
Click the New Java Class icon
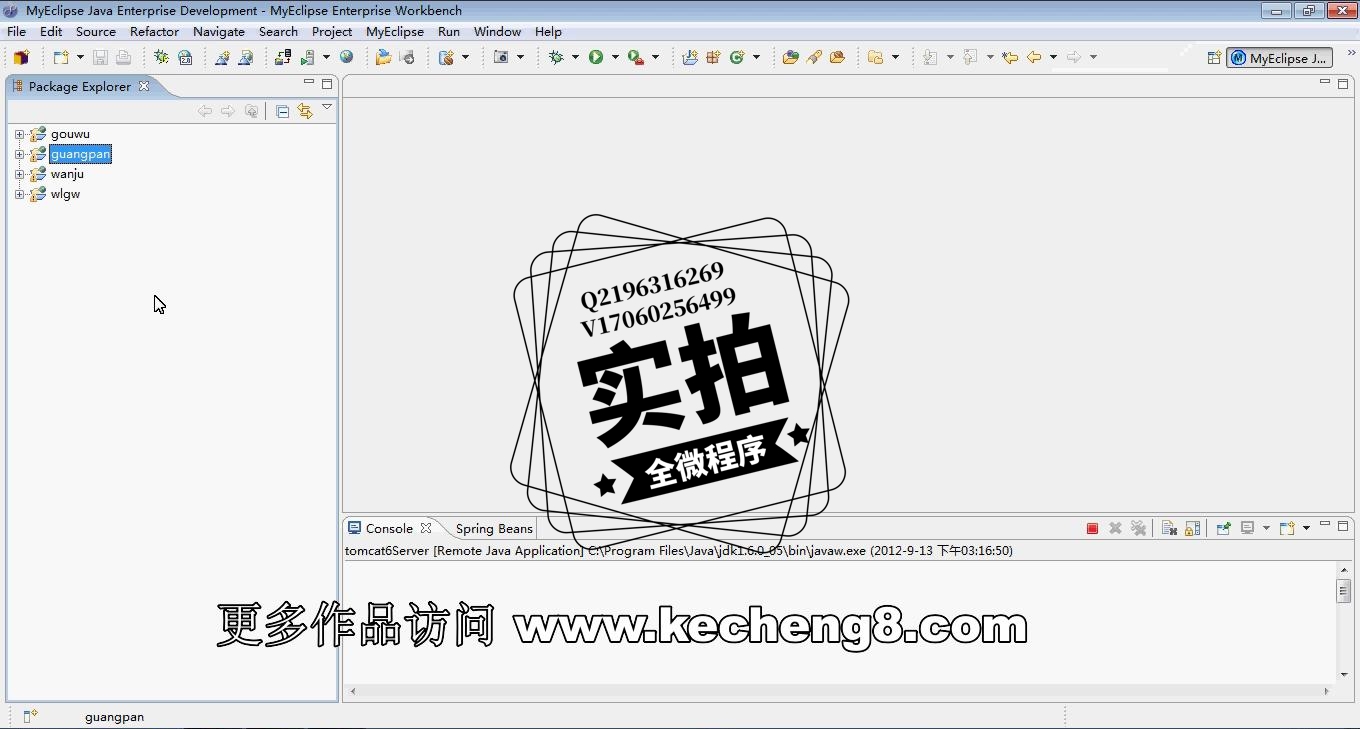(x=738, y=57)
